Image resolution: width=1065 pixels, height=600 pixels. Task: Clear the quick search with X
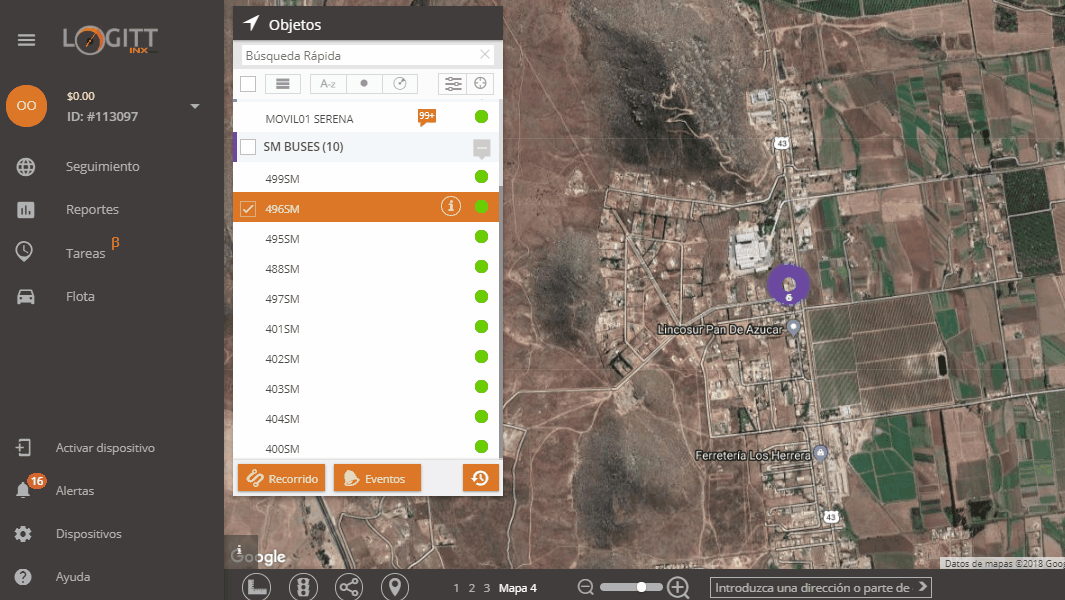(485, 54)
